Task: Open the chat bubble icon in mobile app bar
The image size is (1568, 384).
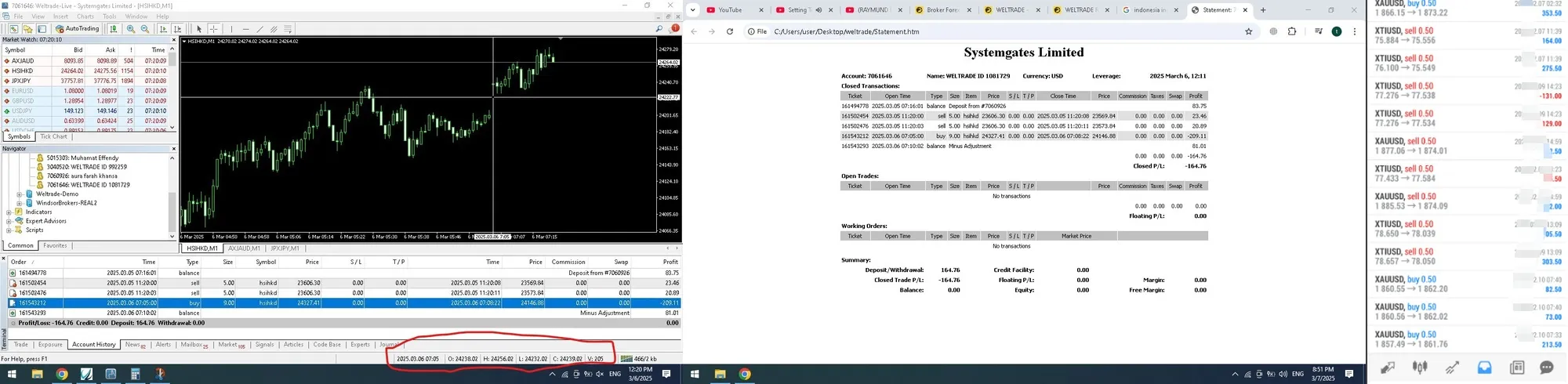Action: [1547, 367]
